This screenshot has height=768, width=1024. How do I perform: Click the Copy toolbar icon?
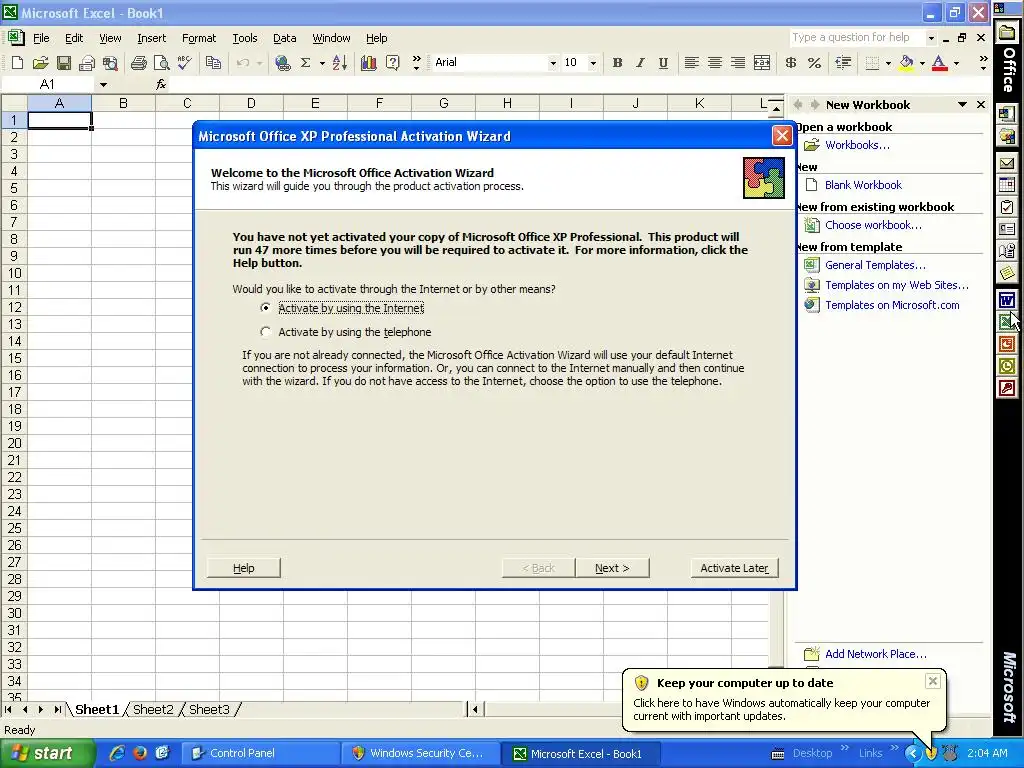(213, 63)
